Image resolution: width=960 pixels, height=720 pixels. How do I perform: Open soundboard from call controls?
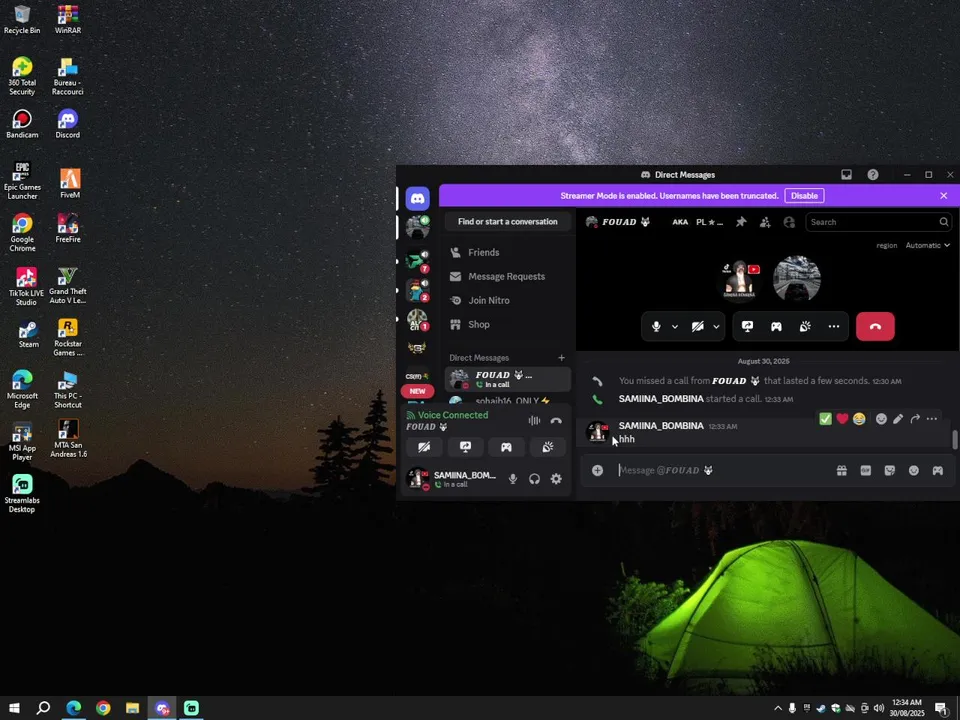point(804,326)
